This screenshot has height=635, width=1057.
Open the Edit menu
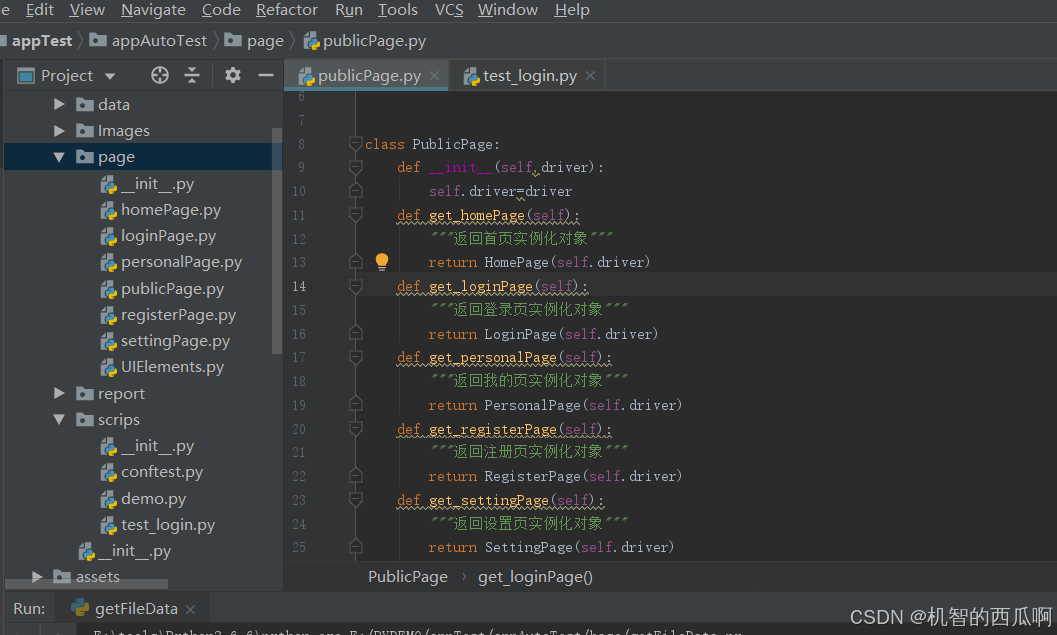click(x=39, y=10)
